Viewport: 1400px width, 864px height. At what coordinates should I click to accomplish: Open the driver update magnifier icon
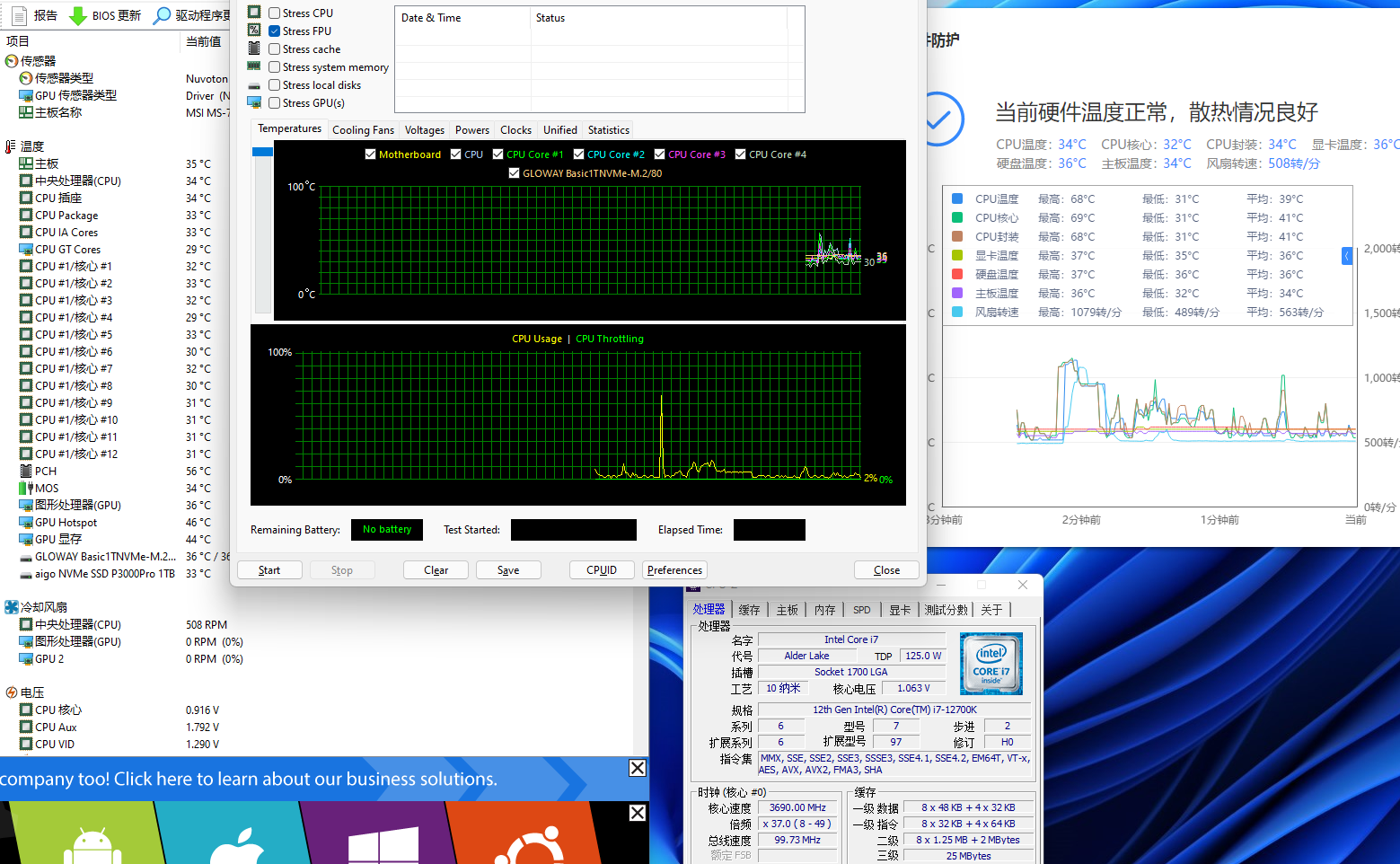click(162, 15)
